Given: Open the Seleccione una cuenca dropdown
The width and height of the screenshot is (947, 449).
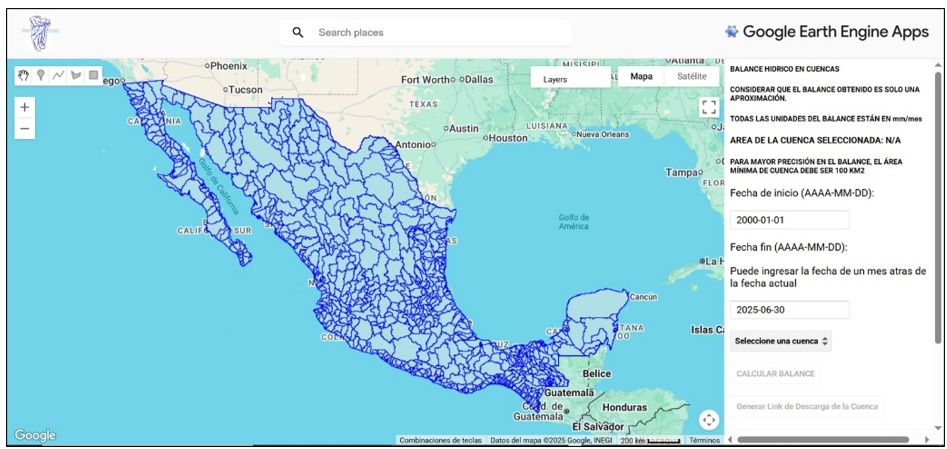Looking at the screenshot, I should point(781,341).
